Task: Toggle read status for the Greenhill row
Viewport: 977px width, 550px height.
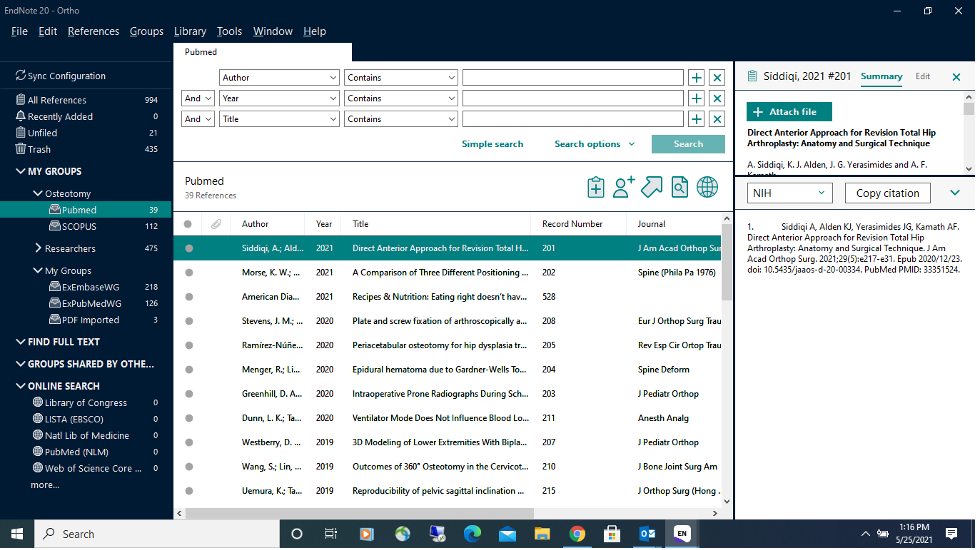Action: click(x=189, y=394)
